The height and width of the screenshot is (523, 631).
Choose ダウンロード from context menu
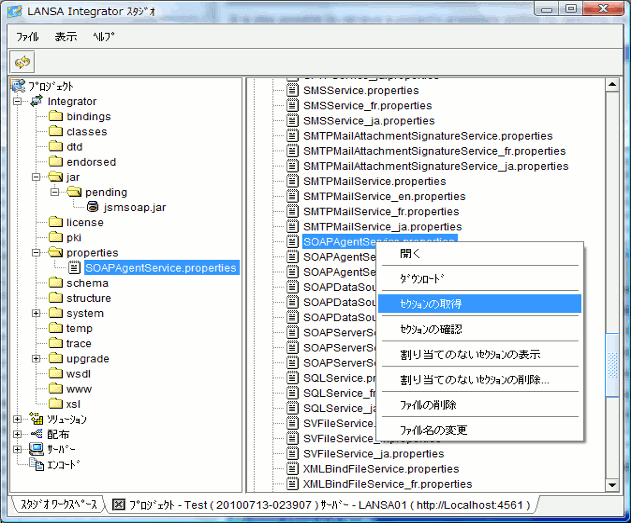(480, 278)
